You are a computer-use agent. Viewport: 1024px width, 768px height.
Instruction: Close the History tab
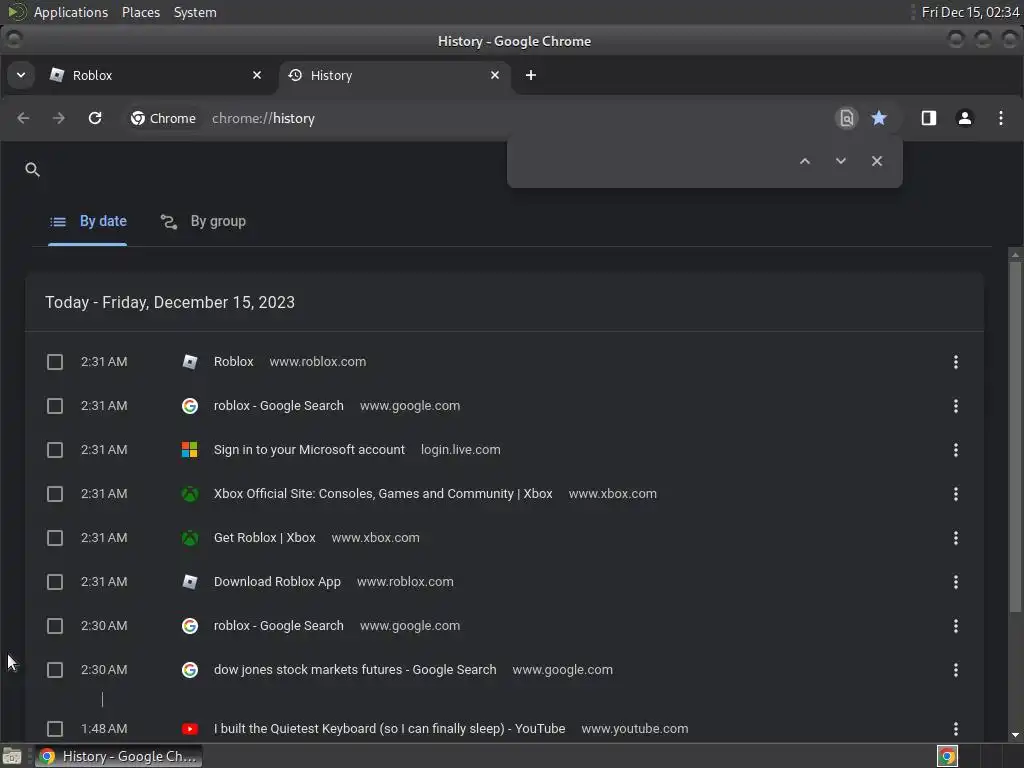(x=494, y=75)
